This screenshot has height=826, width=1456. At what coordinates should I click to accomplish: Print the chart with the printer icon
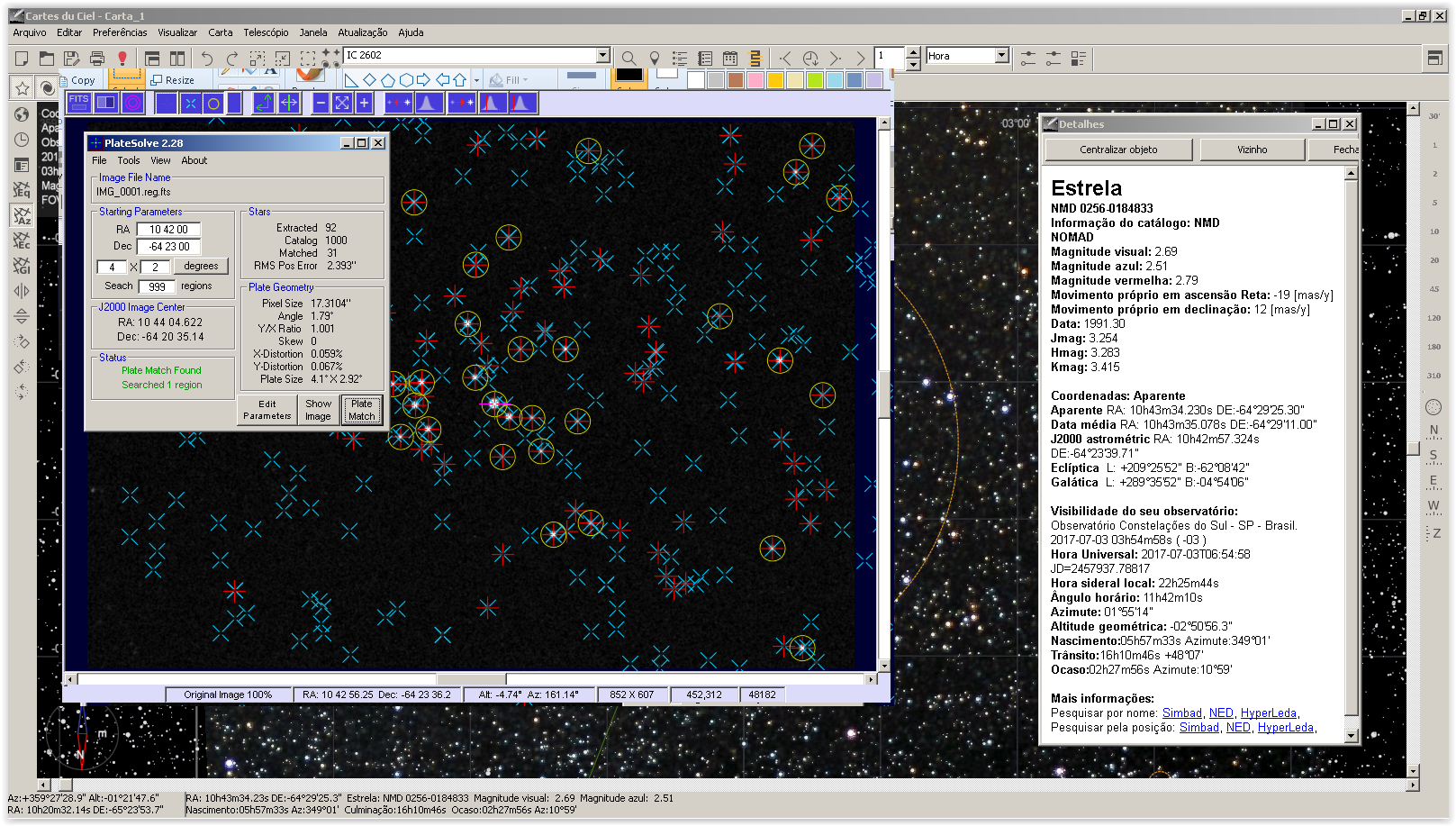pos(96,59)
